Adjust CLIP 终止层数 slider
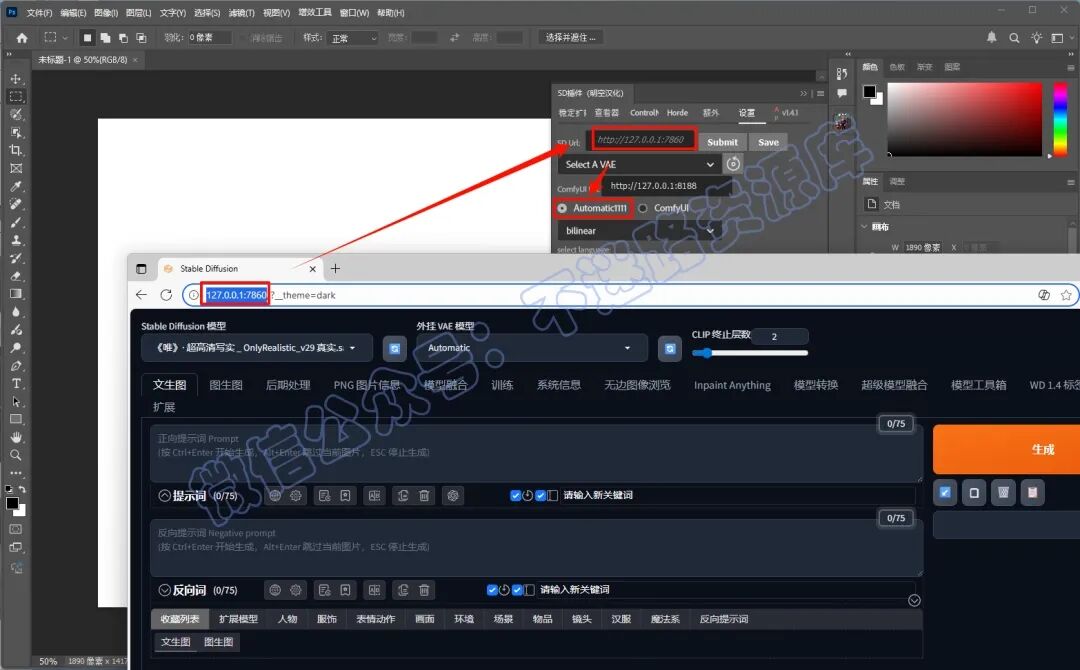The width and height of the screenshot is (1080, 670). coord(749,353)
